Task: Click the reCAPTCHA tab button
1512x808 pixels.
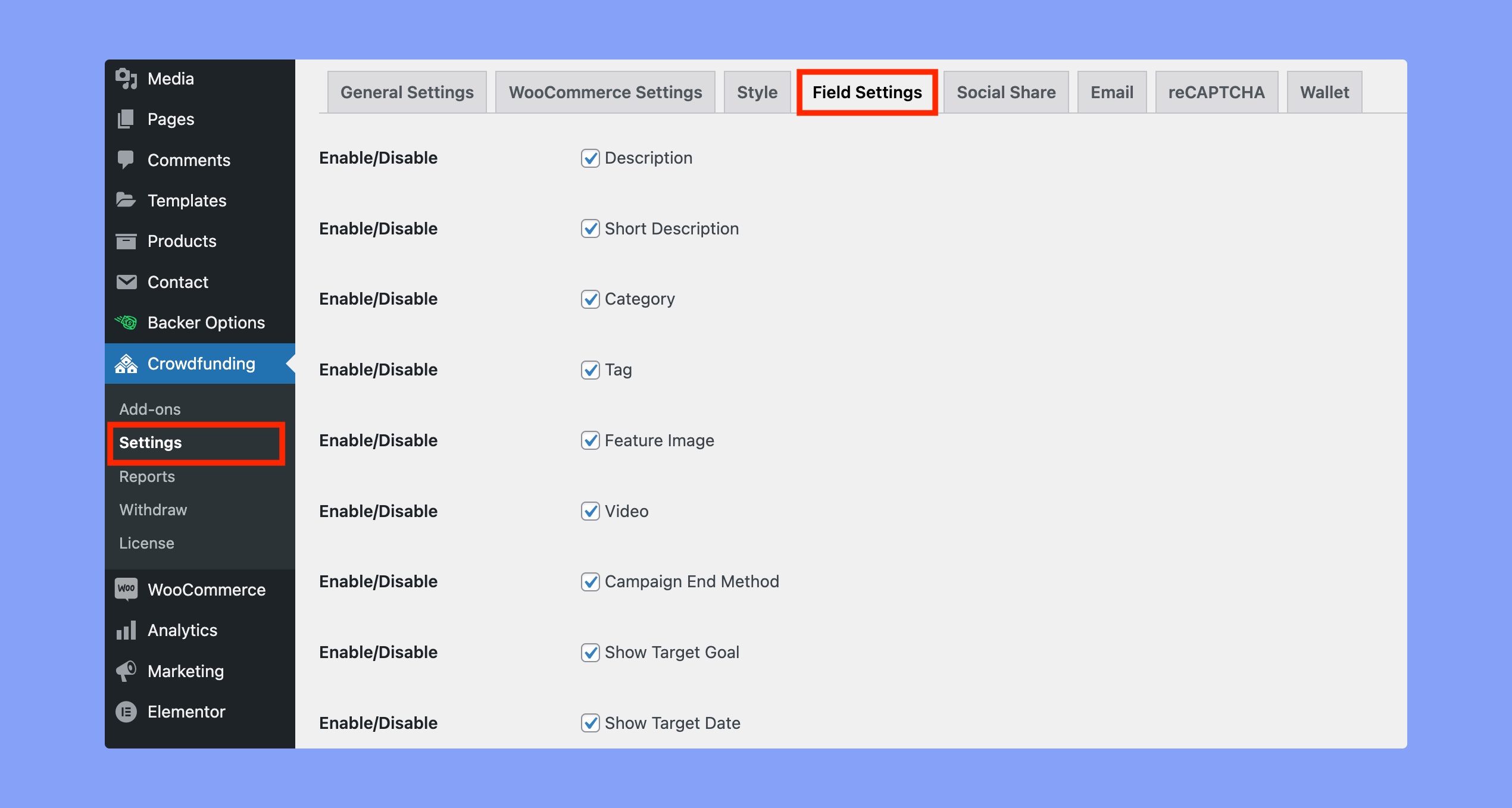Action: coord(1215,92)
